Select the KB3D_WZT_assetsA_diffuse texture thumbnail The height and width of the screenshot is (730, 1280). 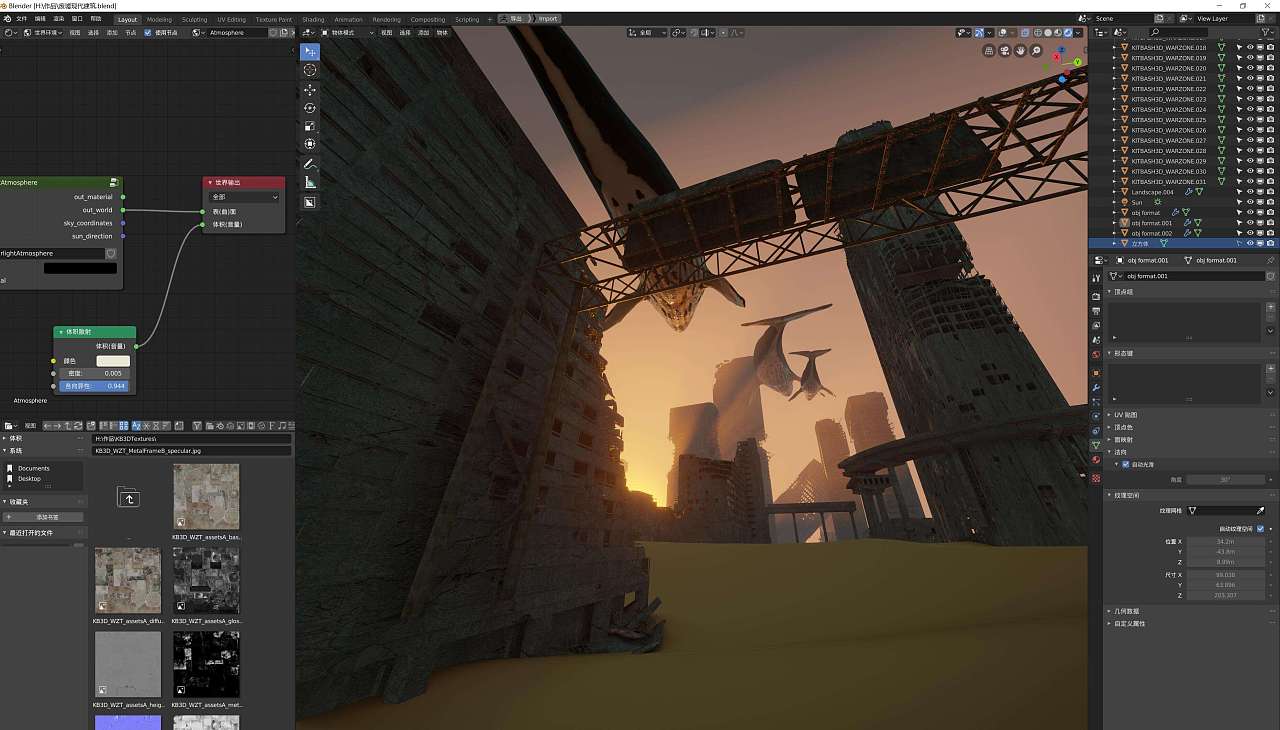point(128,580)
